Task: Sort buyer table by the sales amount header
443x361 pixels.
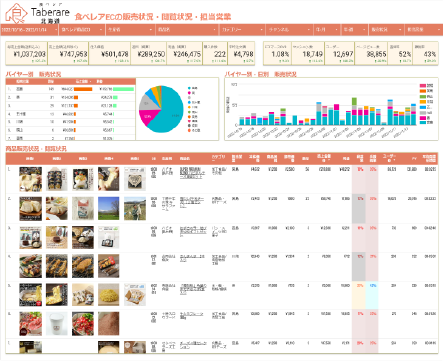Action: (x=82, y=81)
